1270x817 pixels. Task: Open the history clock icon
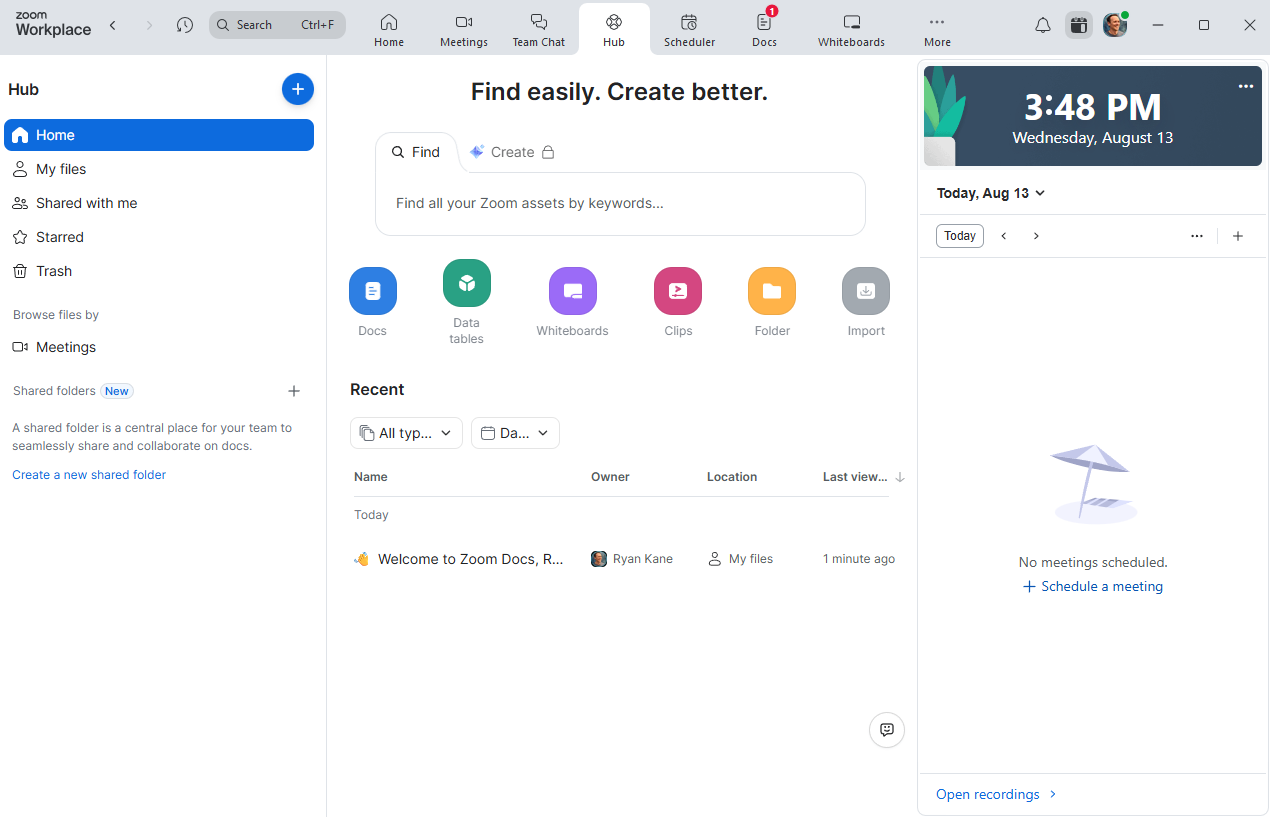[185, 25]
